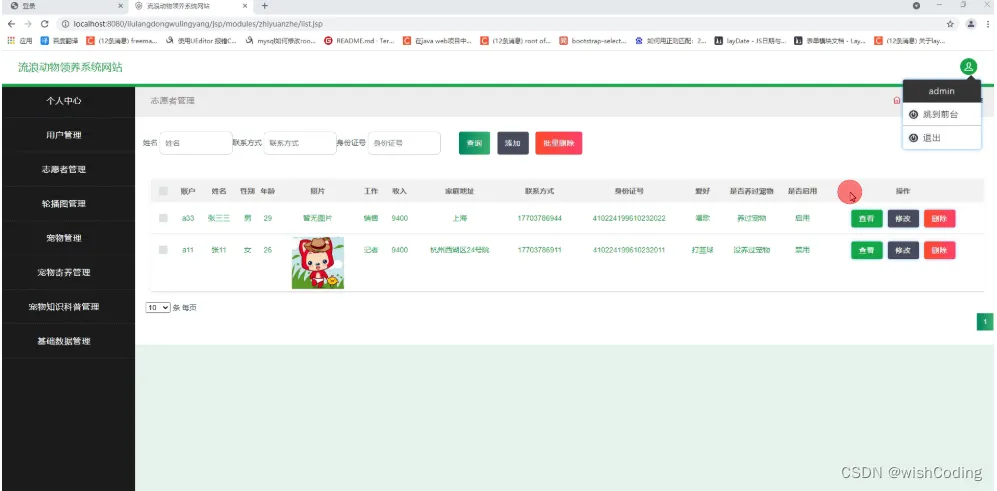The image size is (997, 491).
Task: Open README.md bookmark
Action: coord(359,41)
